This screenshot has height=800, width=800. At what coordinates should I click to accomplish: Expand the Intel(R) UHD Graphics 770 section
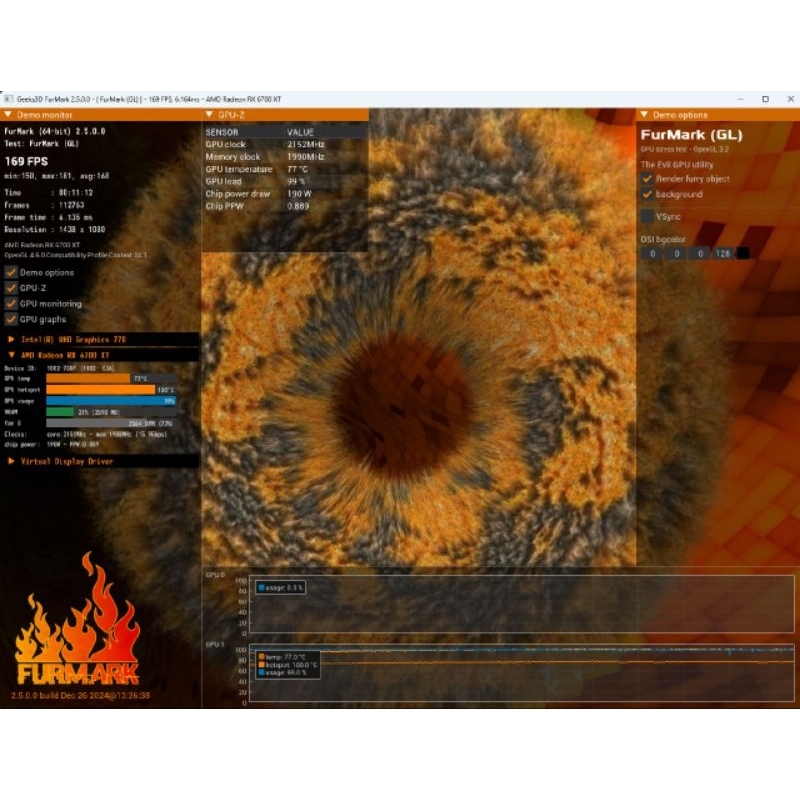[11, 339]
